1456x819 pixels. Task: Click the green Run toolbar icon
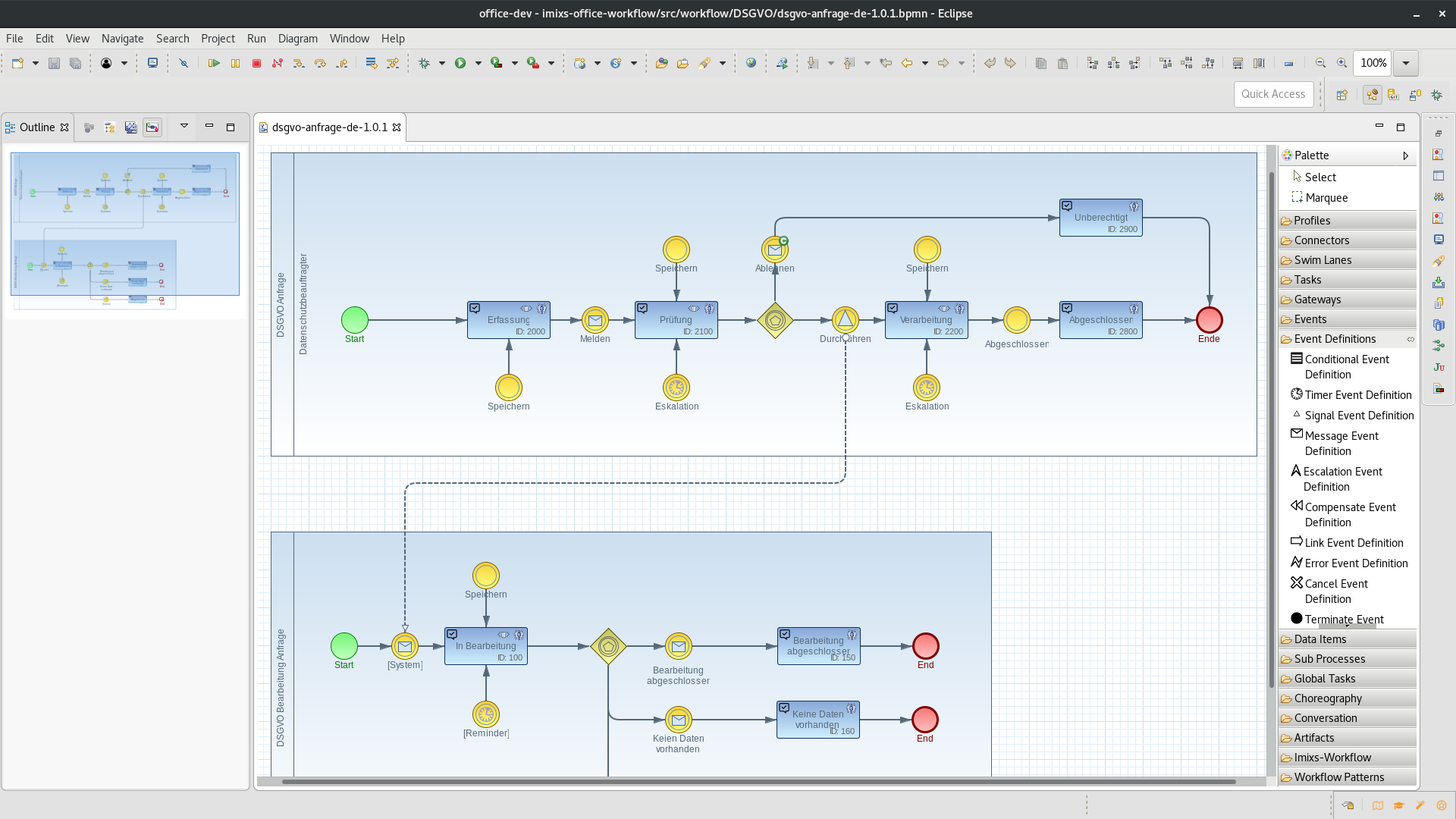pyautogui.click(x=460, y=64)
